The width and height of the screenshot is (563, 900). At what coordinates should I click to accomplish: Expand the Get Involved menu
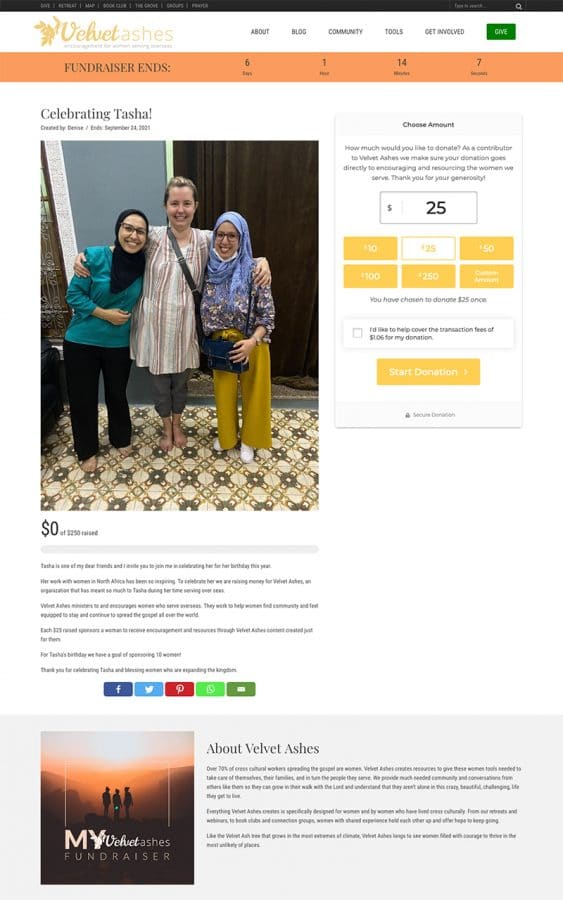(444, 32)
